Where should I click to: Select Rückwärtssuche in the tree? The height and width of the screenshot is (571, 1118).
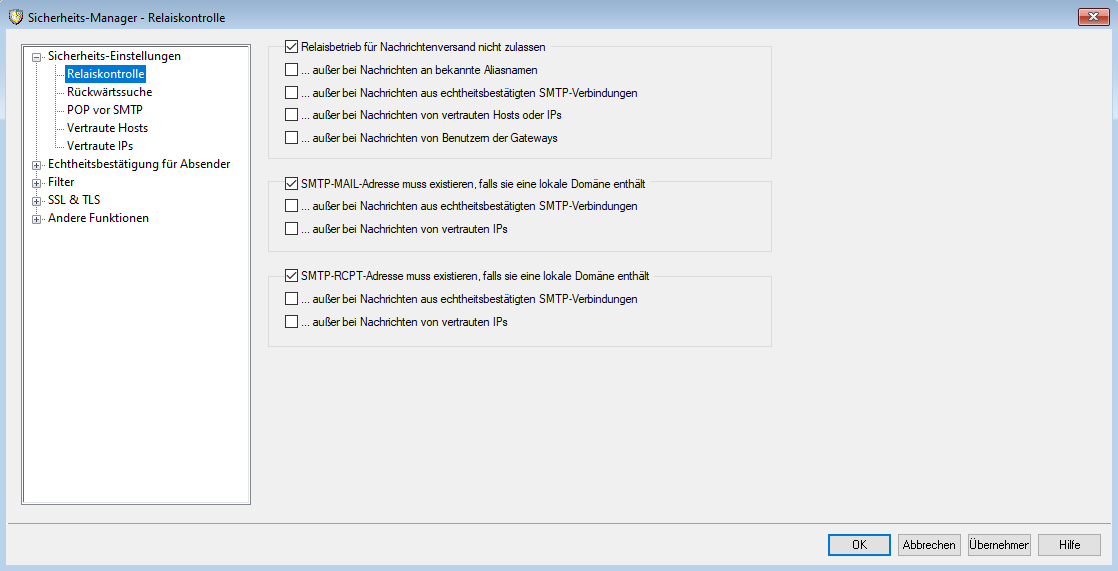click(x=109, y=92)
